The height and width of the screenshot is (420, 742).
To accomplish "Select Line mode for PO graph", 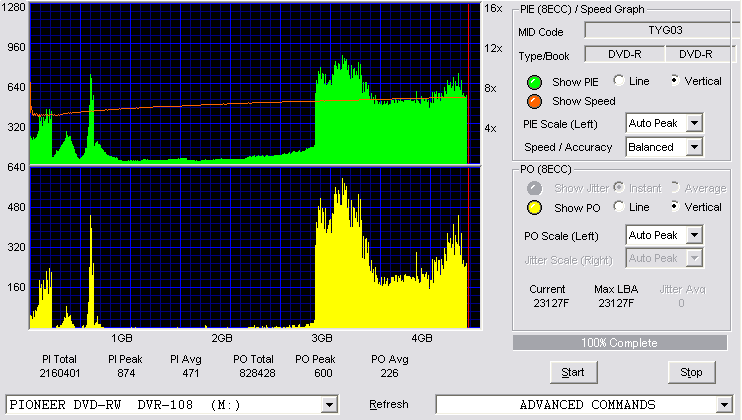I will tap(619, 207).
